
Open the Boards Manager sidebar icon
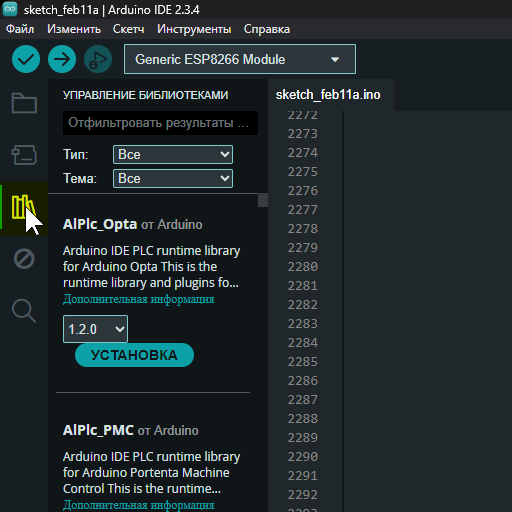pos(24,155)
